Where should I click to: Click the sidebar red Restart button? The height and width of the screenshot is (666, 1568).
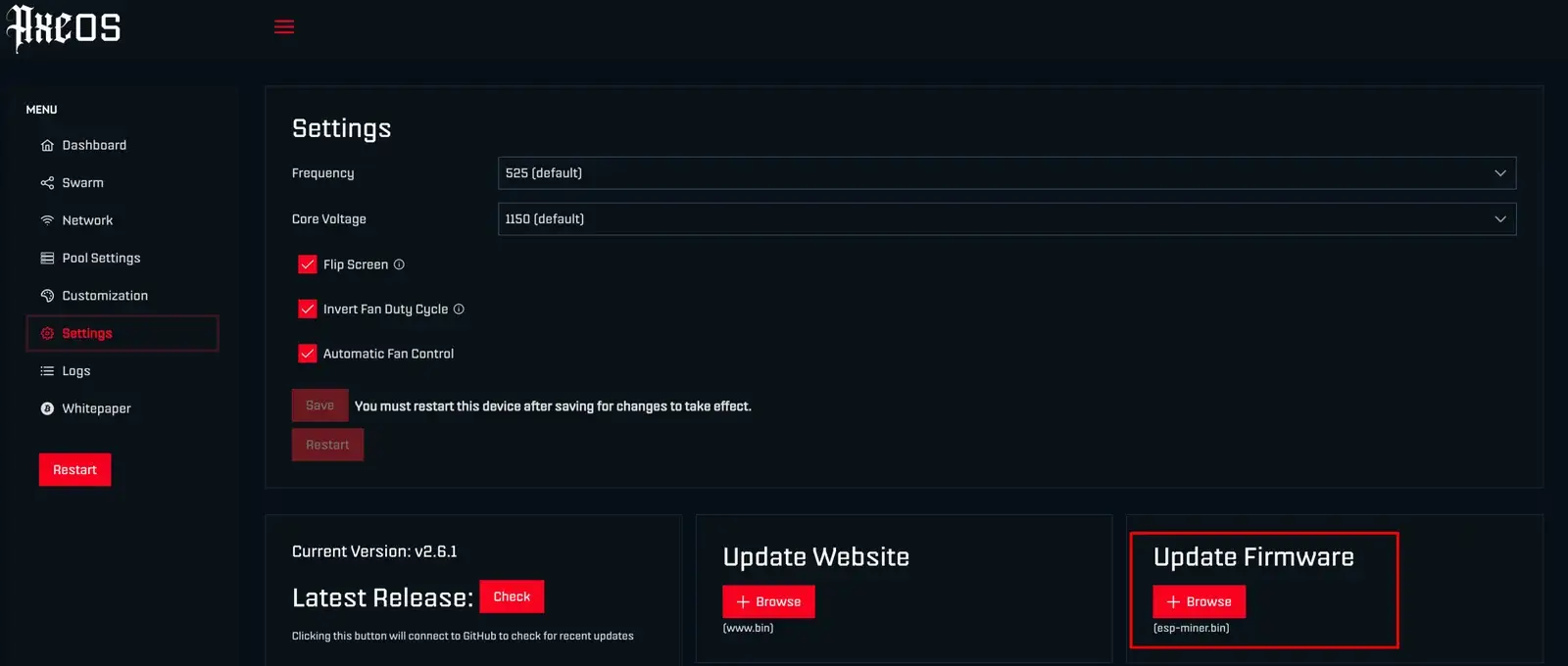[x=74, y=470]
